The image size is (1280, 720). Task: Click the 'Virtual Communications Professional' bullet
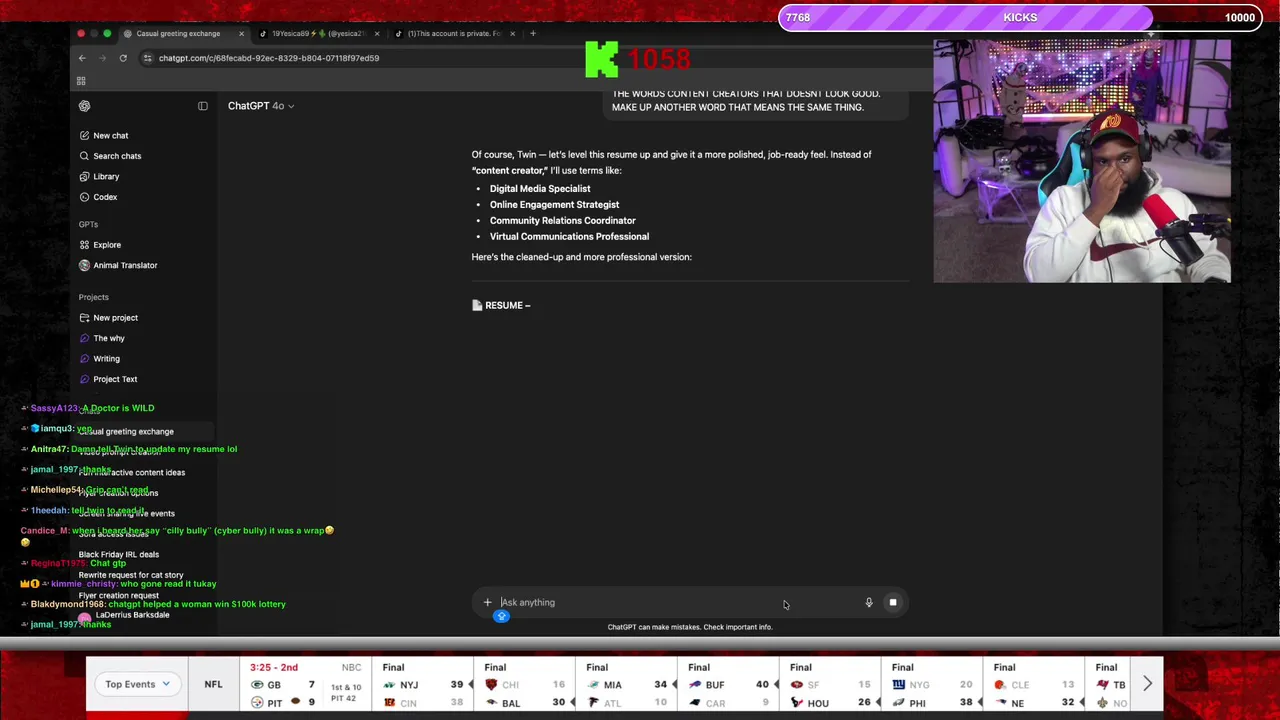(569, 237)
